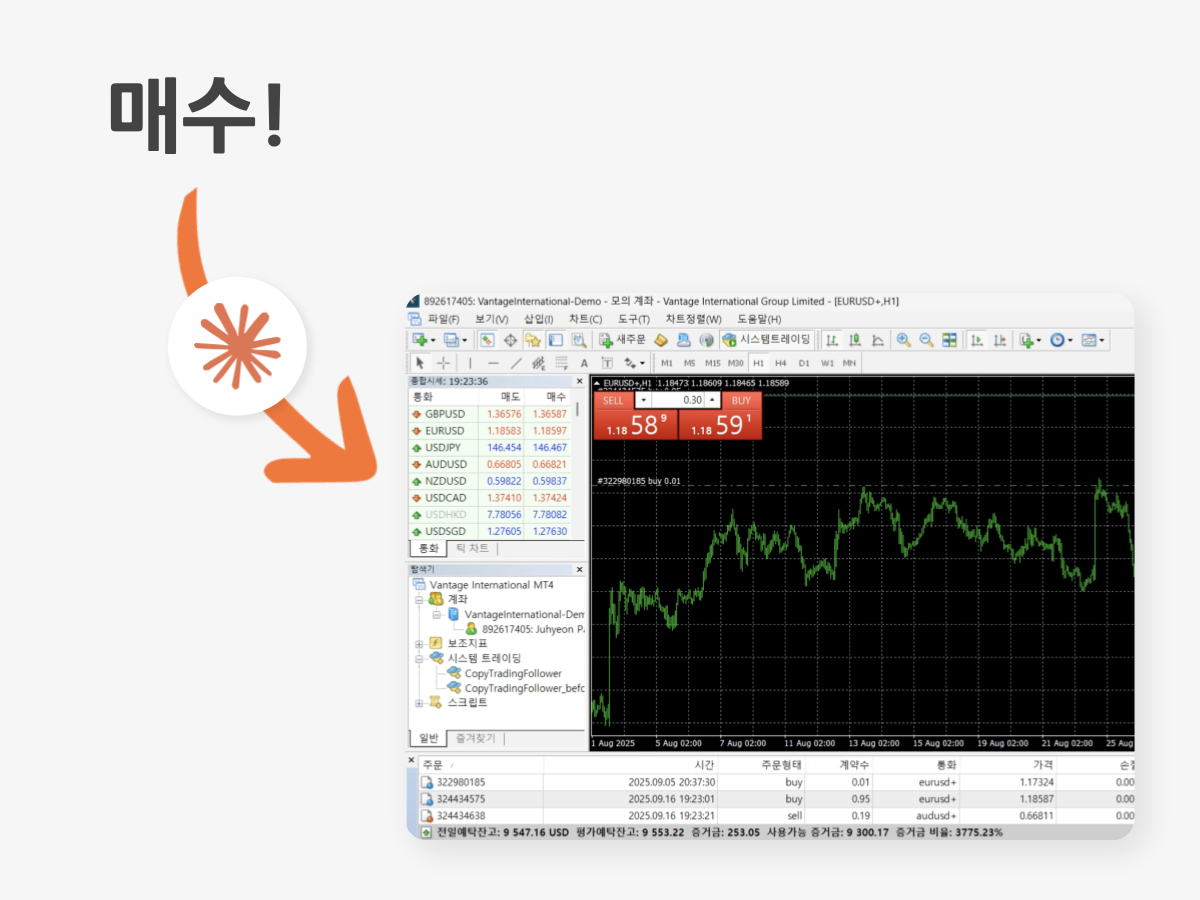Collapse the 계좌 tree node
1200x900 pixels.
click(x=421, y=599)
